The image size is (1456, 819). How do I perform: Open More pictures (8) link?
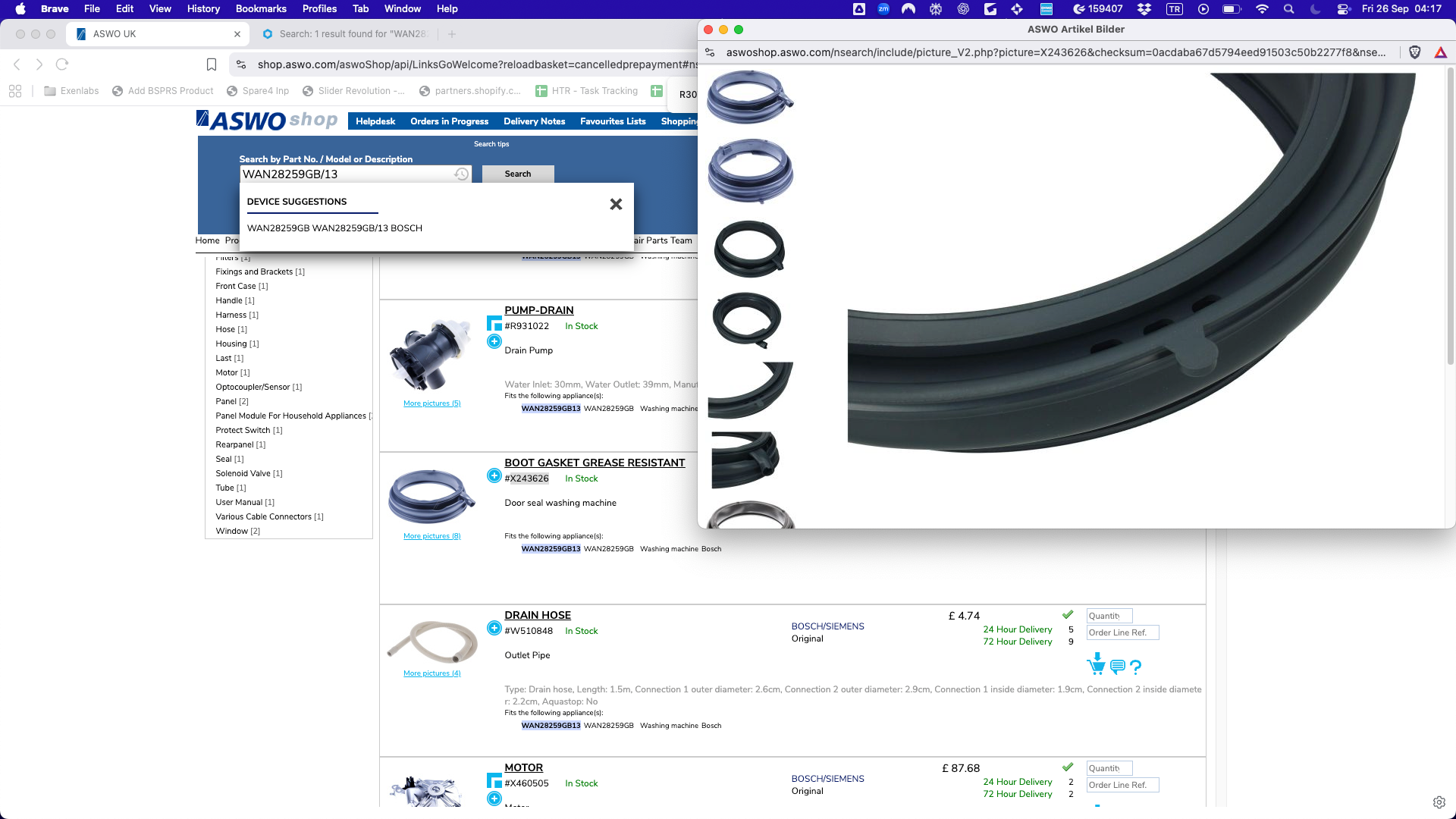tap(431, 536)
